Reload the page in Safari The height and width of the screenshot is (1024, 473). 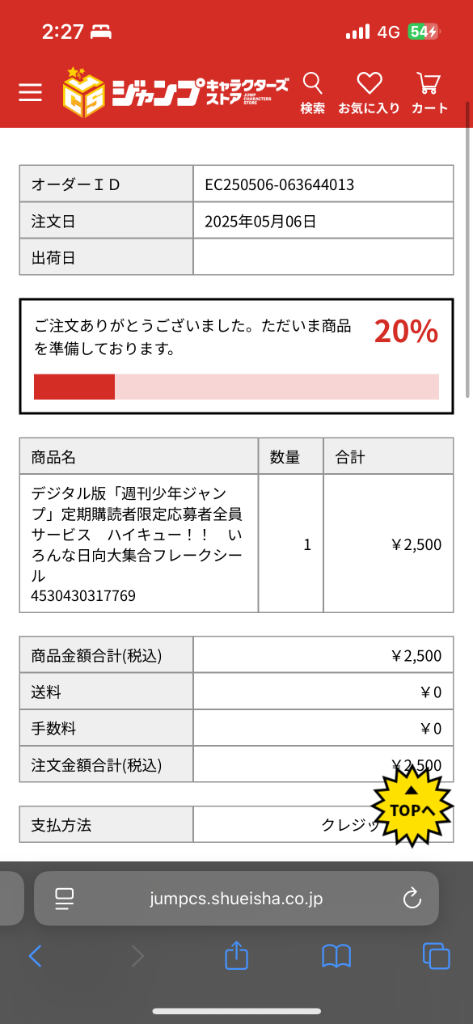[x=412, y=899]
